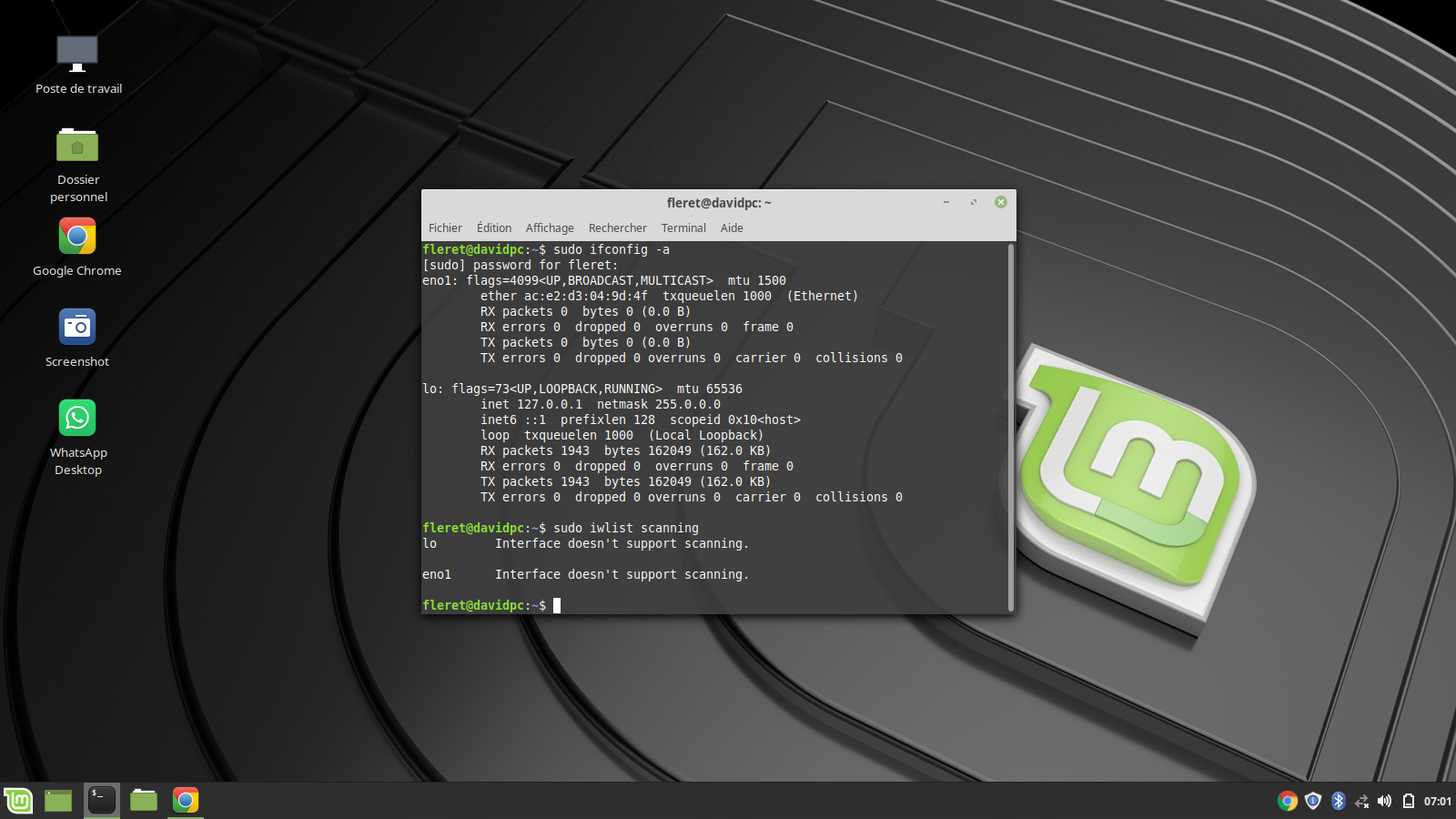Select the Google Chrome desktop shortcut
Viewport: 1456px width, 819px height.
pyautogui.click(x=77, y=237)
